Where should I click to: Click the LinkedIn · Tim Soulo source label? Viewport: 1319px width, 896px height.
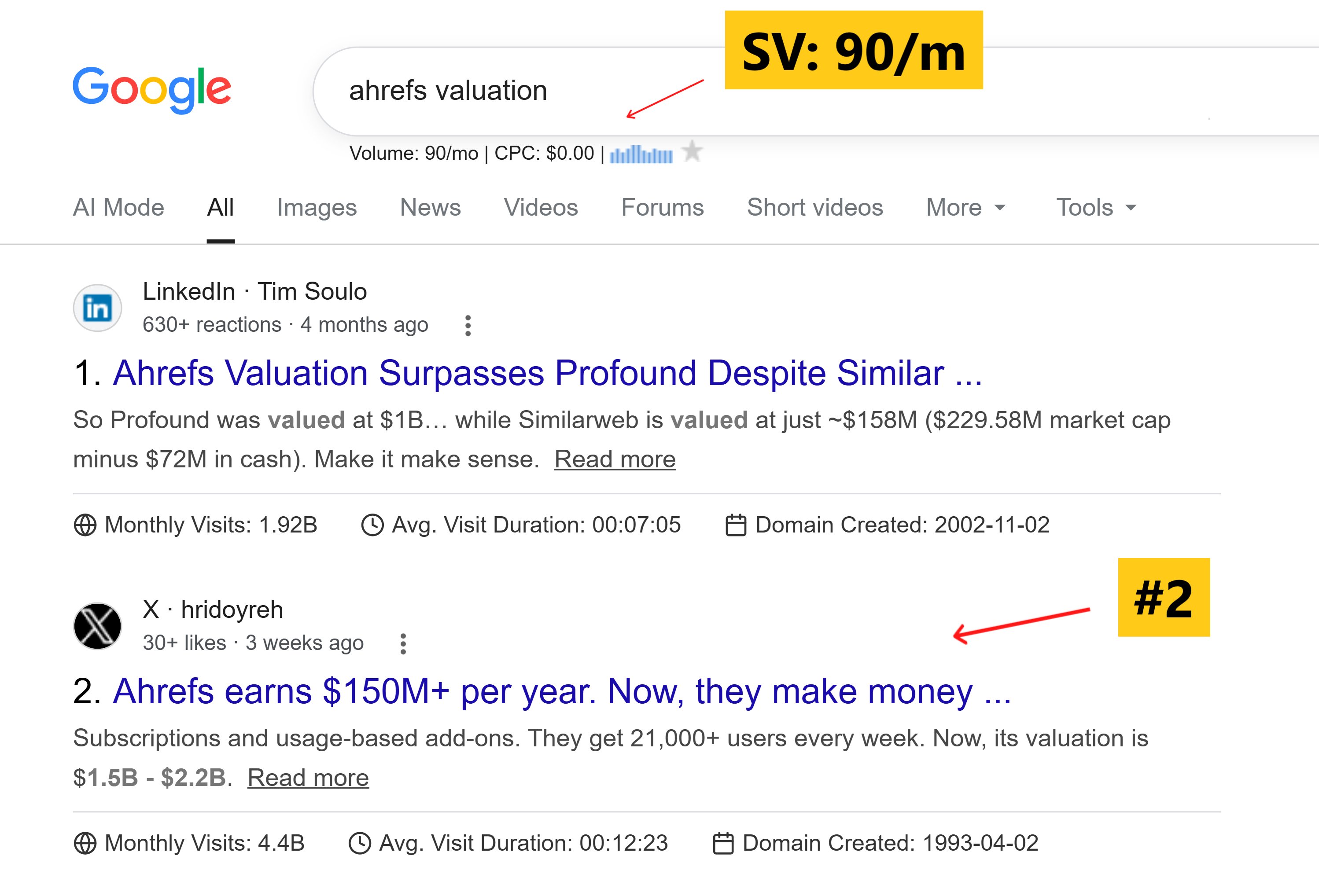pos(255,291)
